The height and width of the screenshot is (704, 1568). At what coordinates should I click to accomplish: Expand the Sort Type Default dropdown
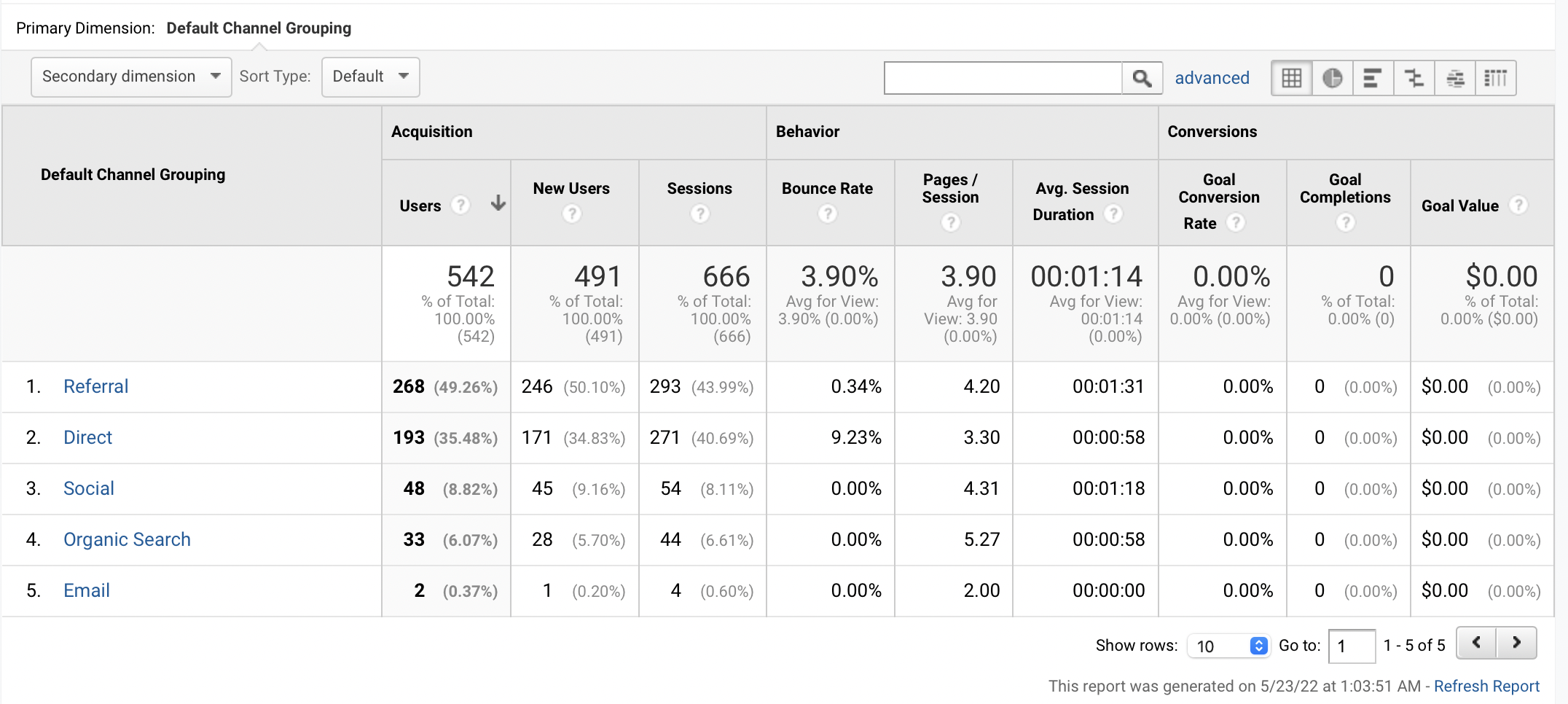click(370, 77)
